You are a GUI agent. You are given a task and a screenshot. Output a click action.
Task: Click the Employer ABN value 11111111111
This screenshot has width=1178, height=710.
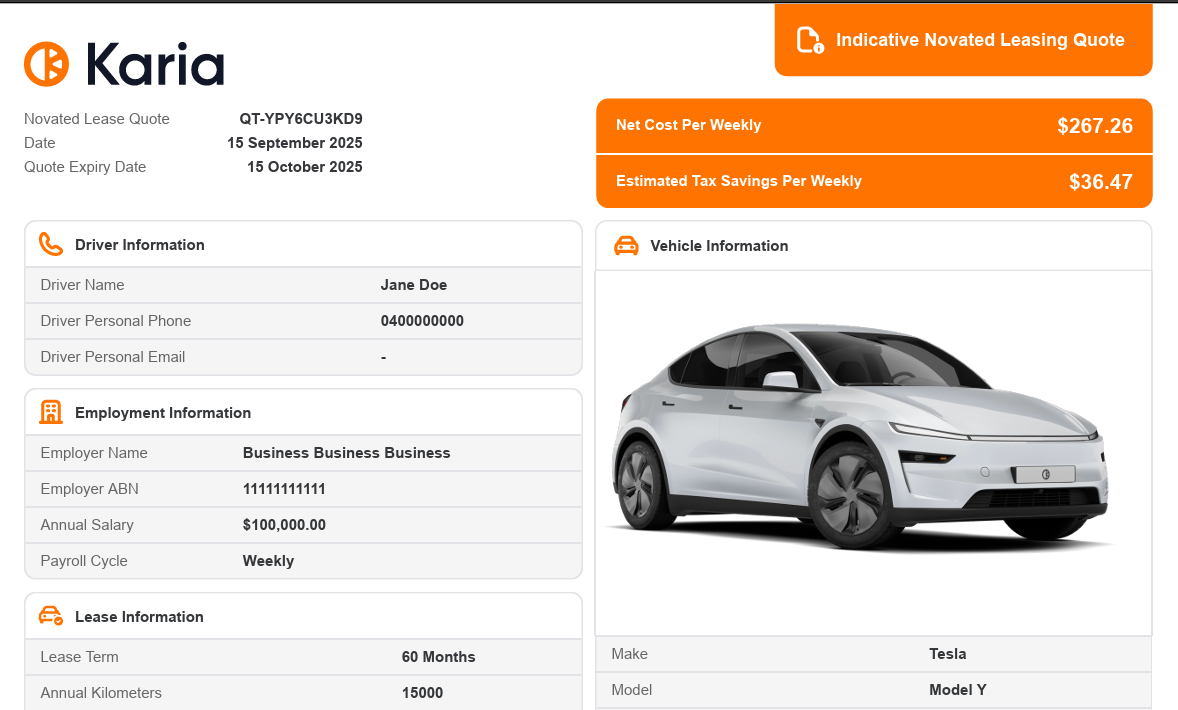point(284,489)
